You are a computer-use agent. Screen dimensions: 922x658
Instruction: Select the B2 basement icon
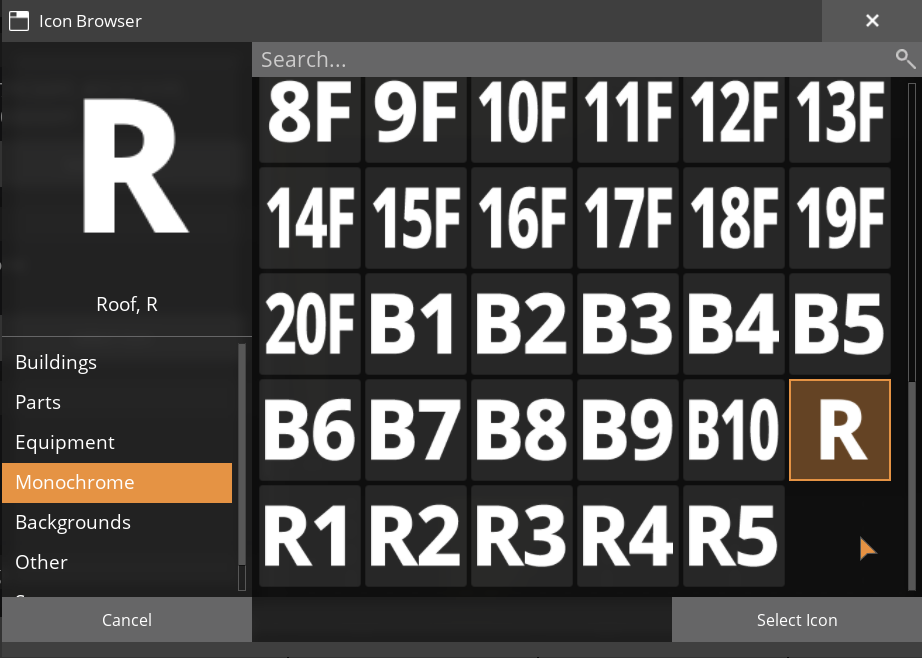pyautogui.click(x=522, y=324)
